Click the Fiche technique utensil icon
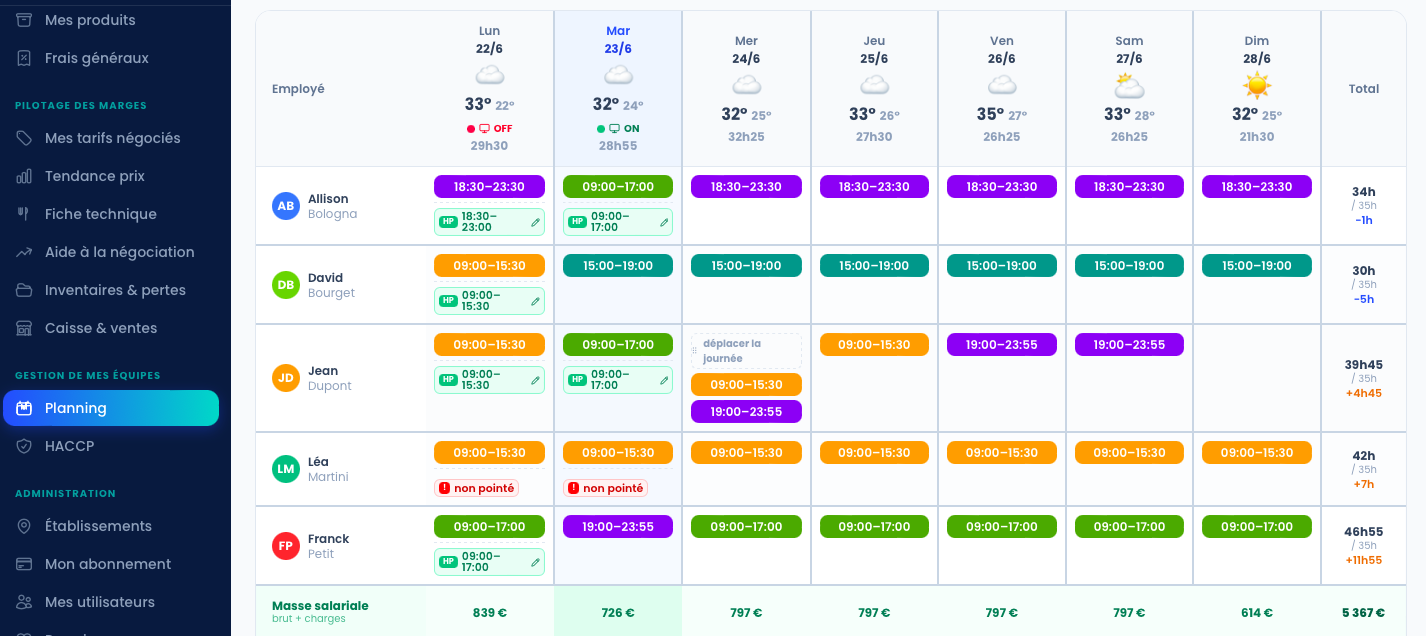The height and width of the screenshot is (636, 1426). pyautogui.click(x=24, y=214)
